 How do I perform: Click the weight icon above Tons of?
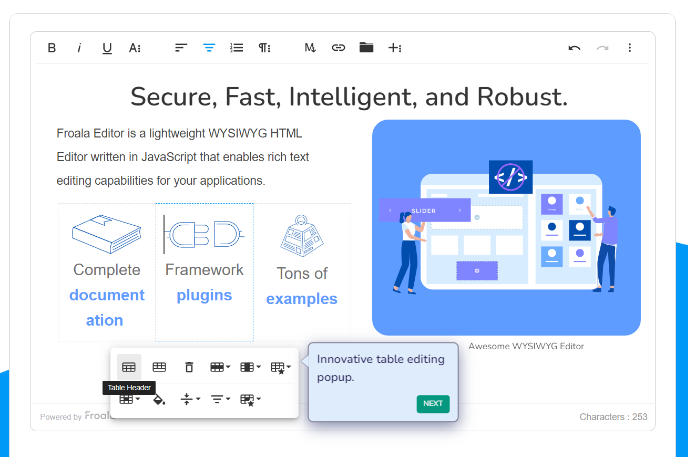coord(302,236)
